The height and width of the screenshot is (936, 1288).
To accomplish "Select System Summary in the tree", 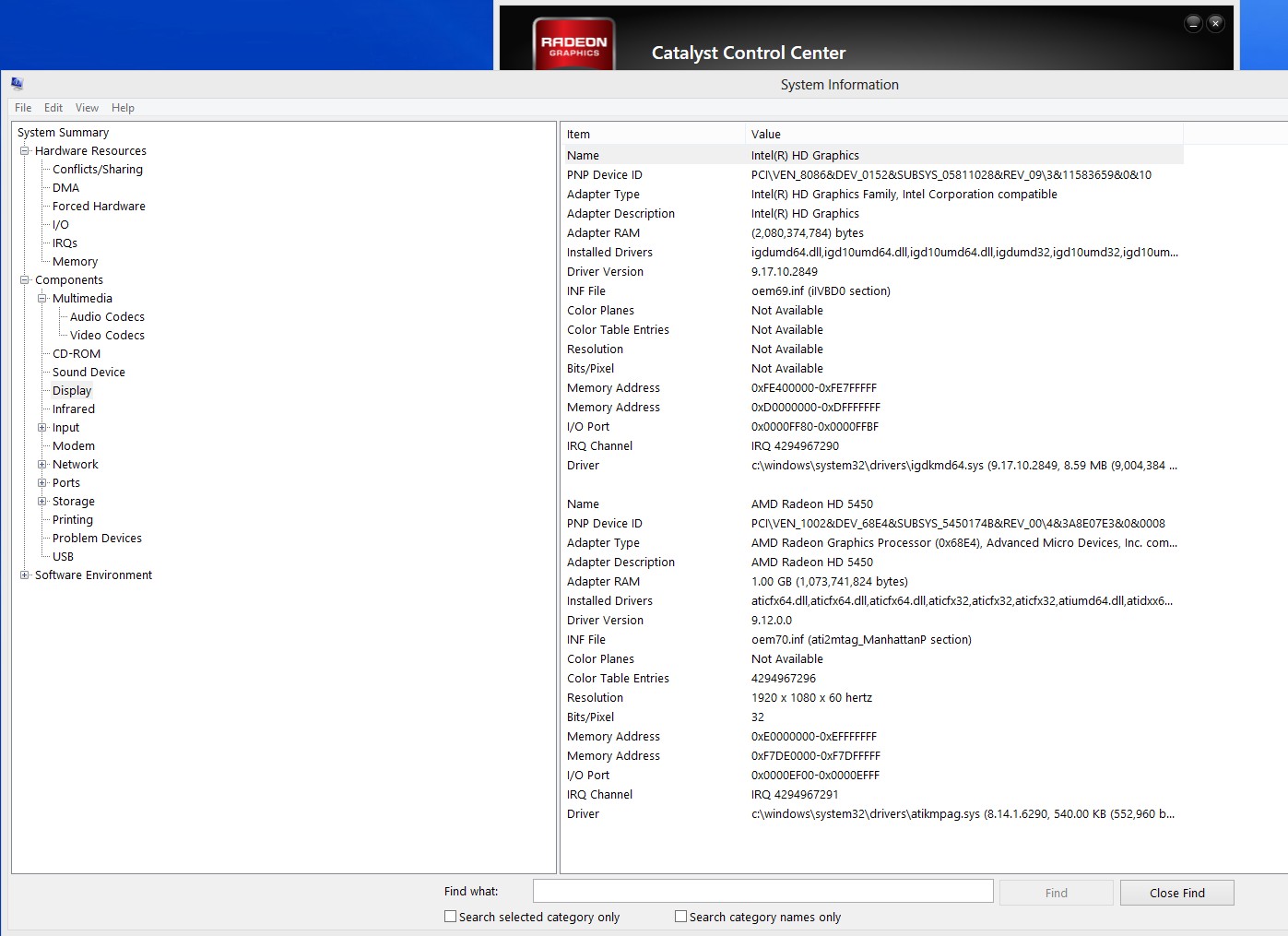I will click(63, 132).
